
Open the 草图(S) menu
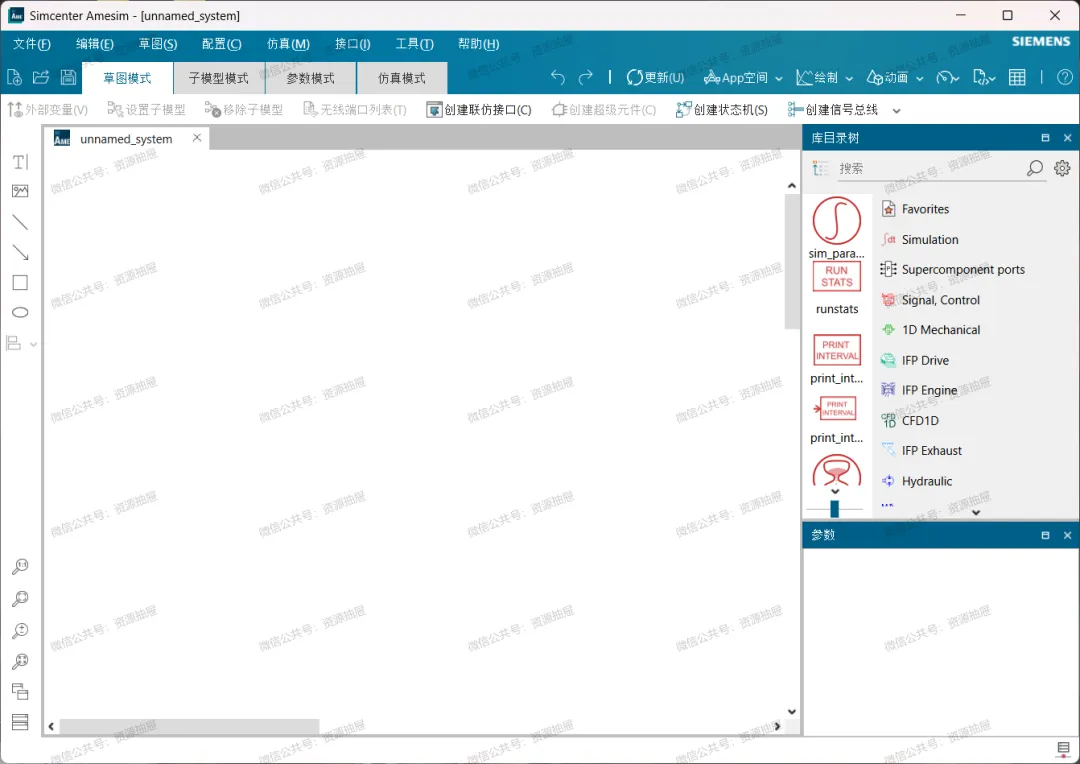click(x=158, y=44)
